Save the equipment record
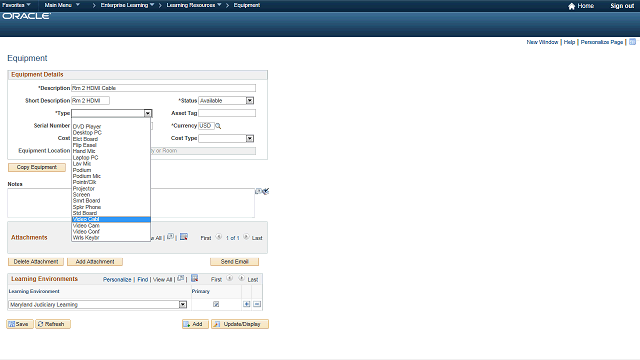Image resolution: width=640 pixels, height=360 pixels. click(x=20, y=324)
